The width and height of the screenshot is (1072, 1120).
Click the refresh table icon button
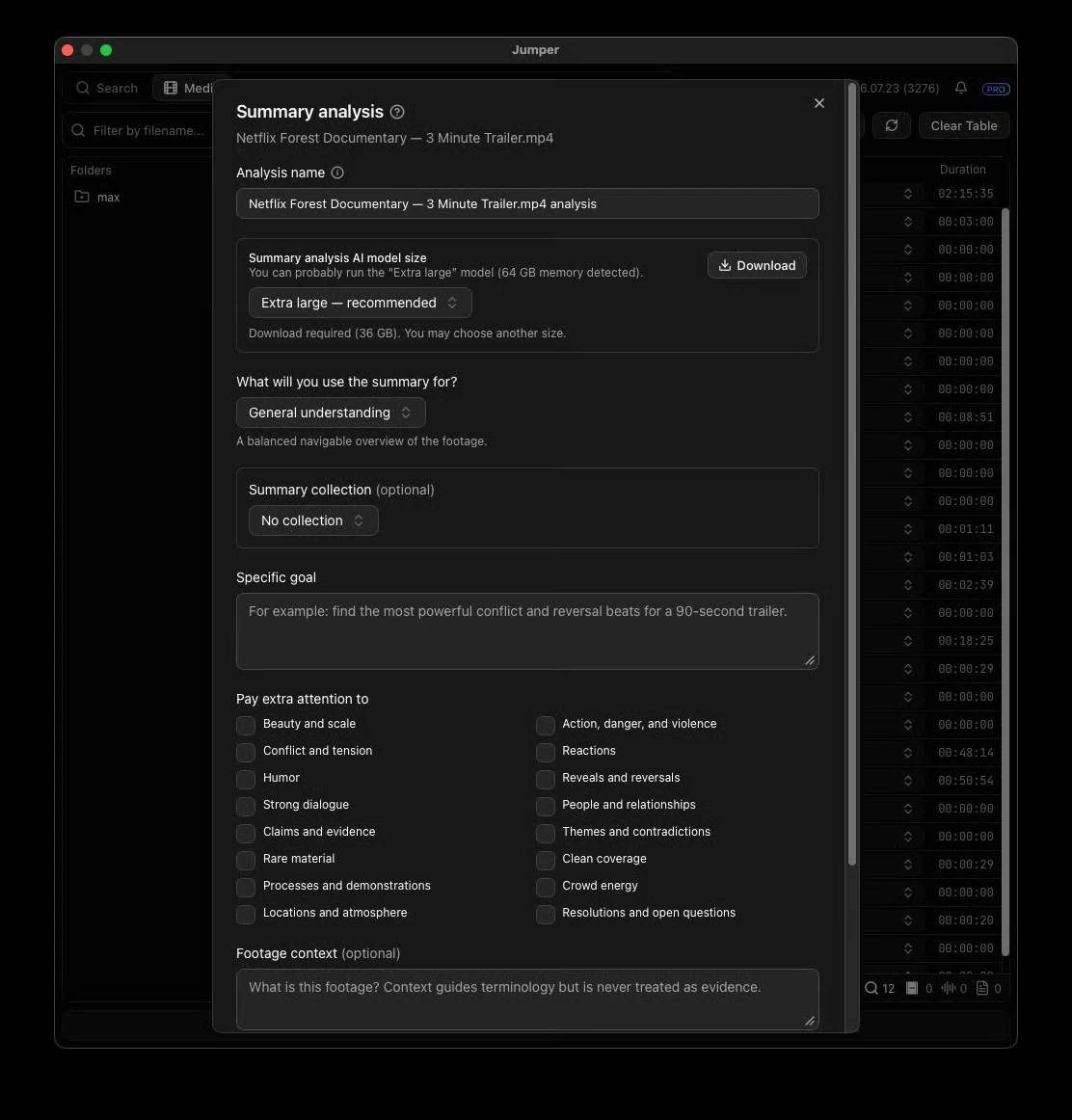click(892, 125)
